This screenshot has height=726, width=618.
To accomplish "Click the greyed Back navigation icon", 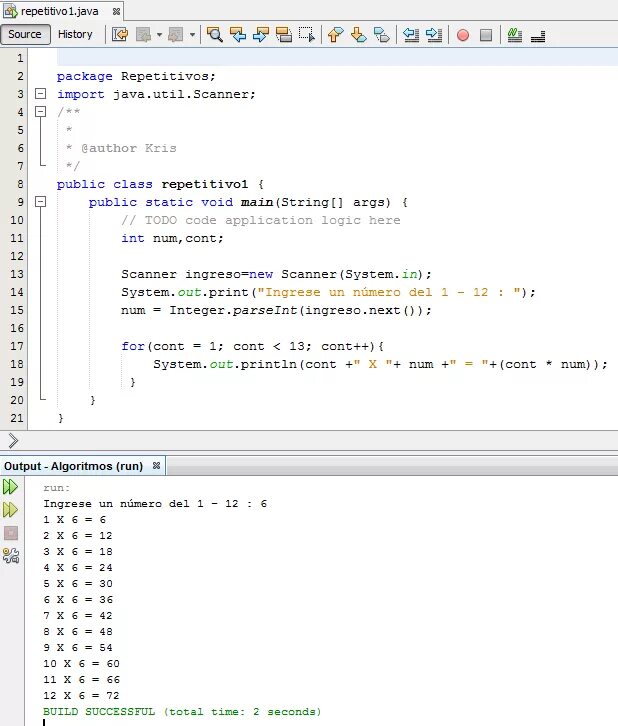I will tap(143, 35).
